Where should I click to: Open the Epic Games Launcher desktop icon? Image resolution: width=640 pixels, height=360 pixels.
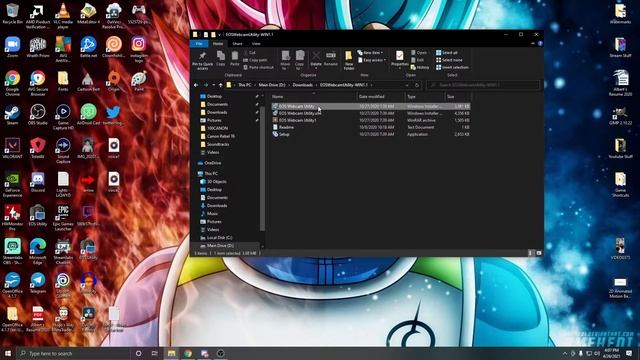63,218
